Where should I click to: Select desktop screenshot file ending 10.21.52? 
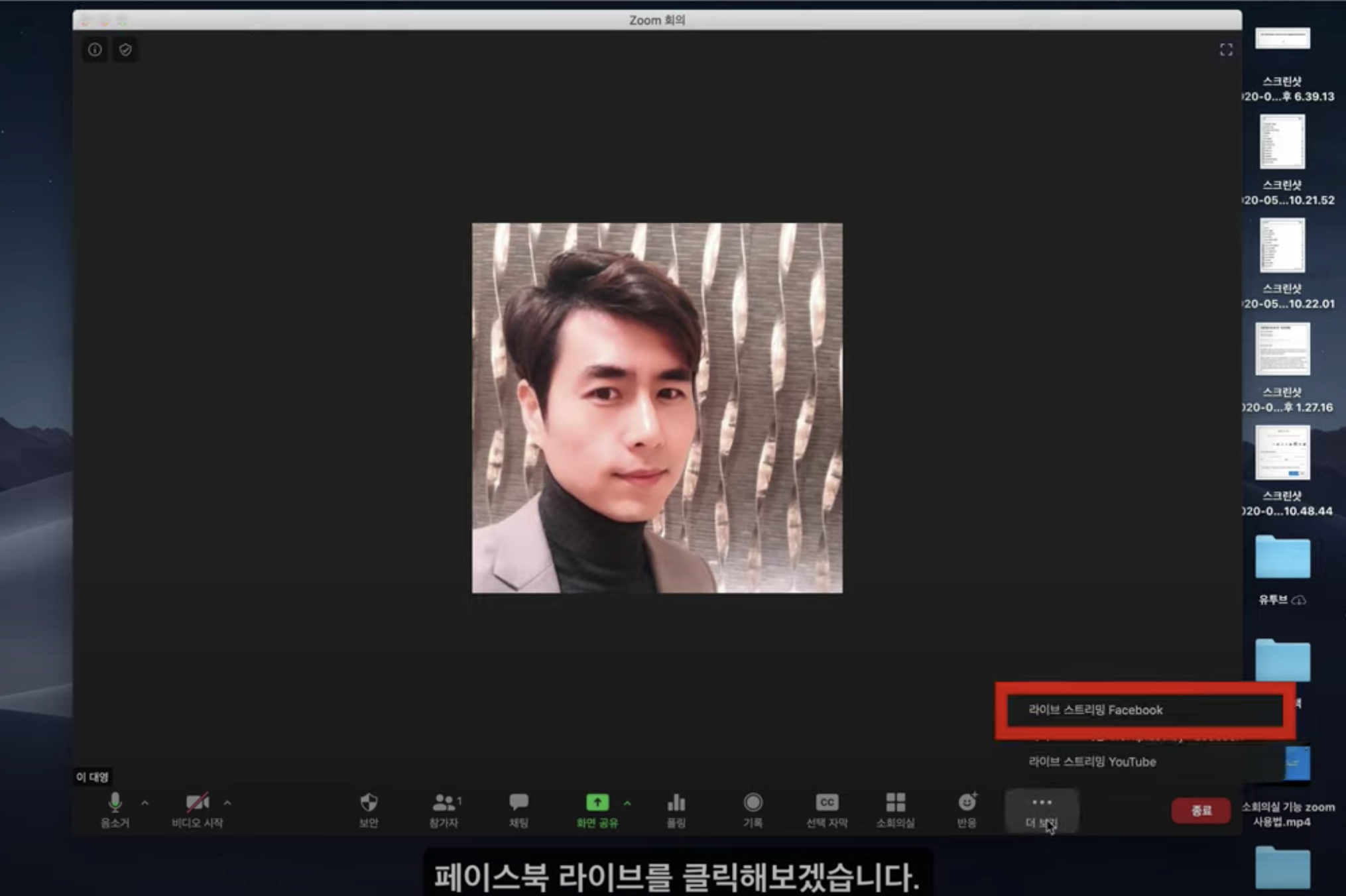point(1282,160)
